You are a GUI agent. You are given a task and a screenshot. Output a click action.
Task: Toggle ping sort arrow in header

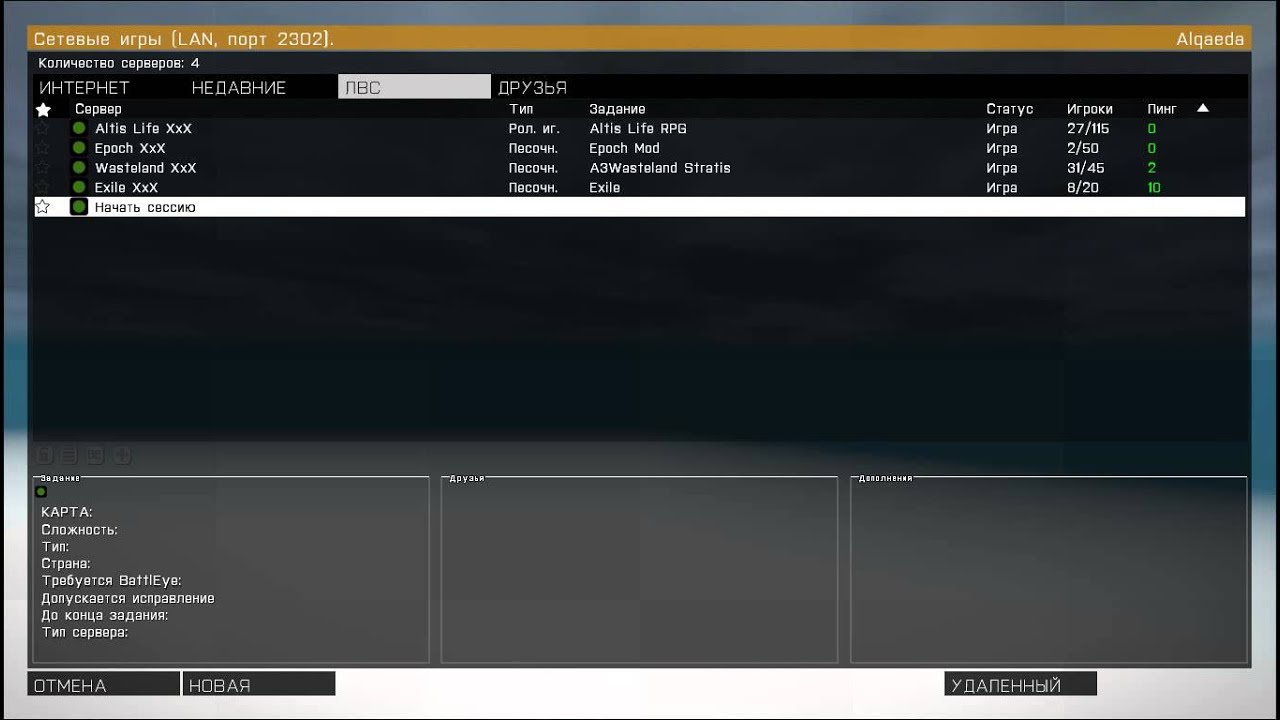1203,108
